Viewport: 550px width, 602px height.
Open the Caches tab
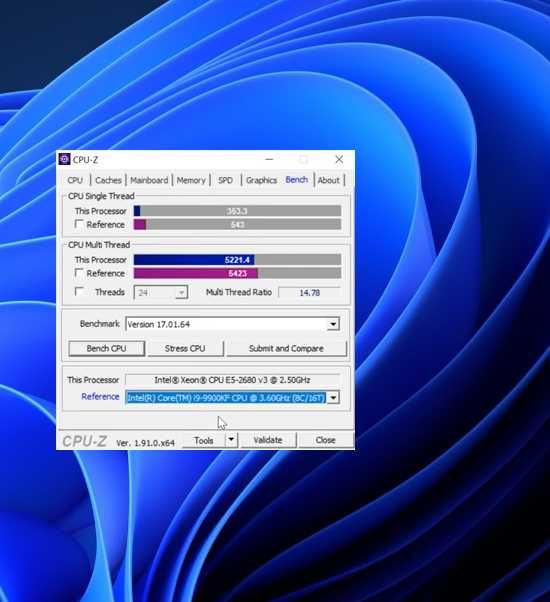click(108, 180)
